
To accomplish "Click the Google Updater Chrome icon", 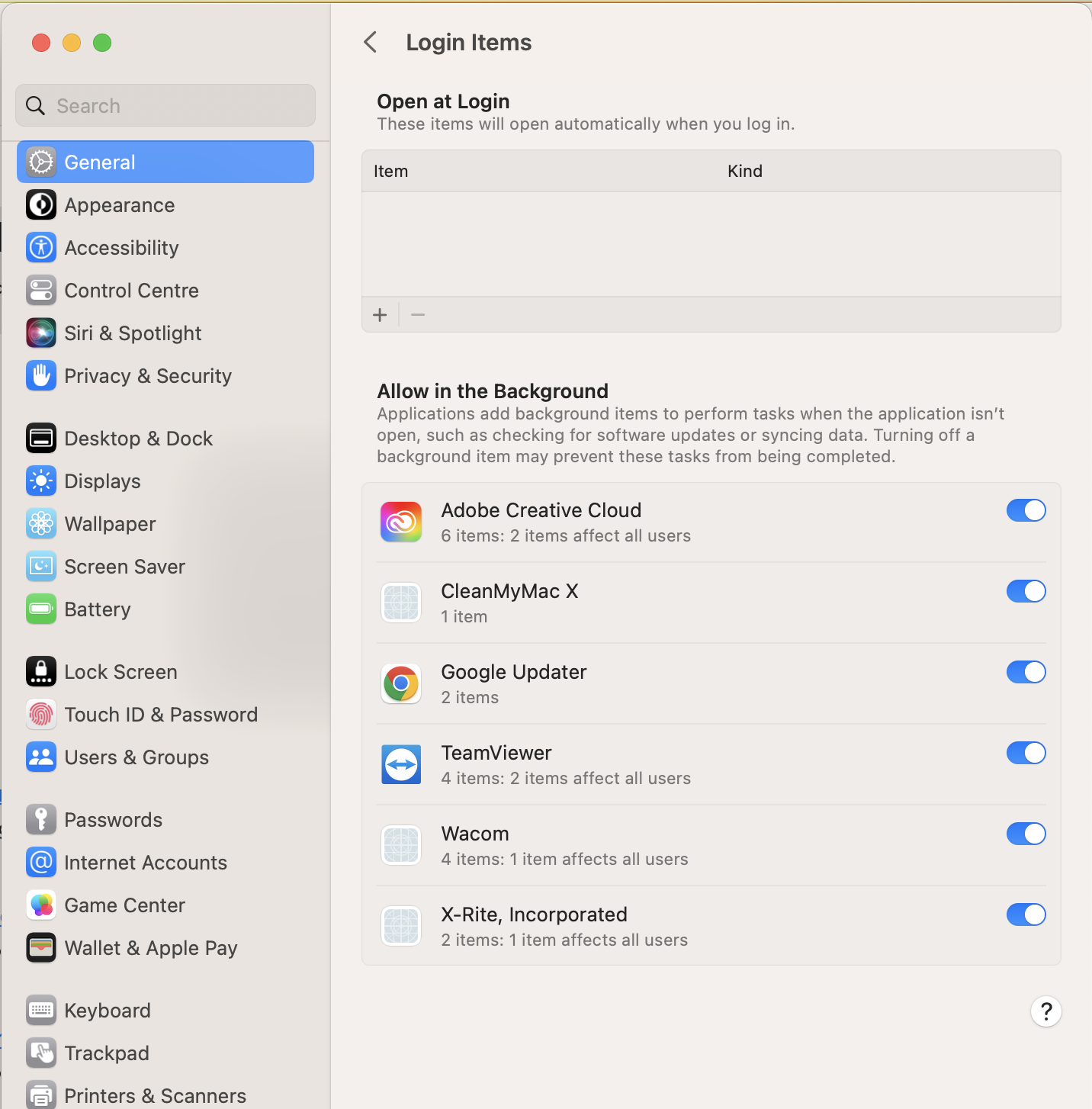I will pyautogui.click(x=400, y=683).
